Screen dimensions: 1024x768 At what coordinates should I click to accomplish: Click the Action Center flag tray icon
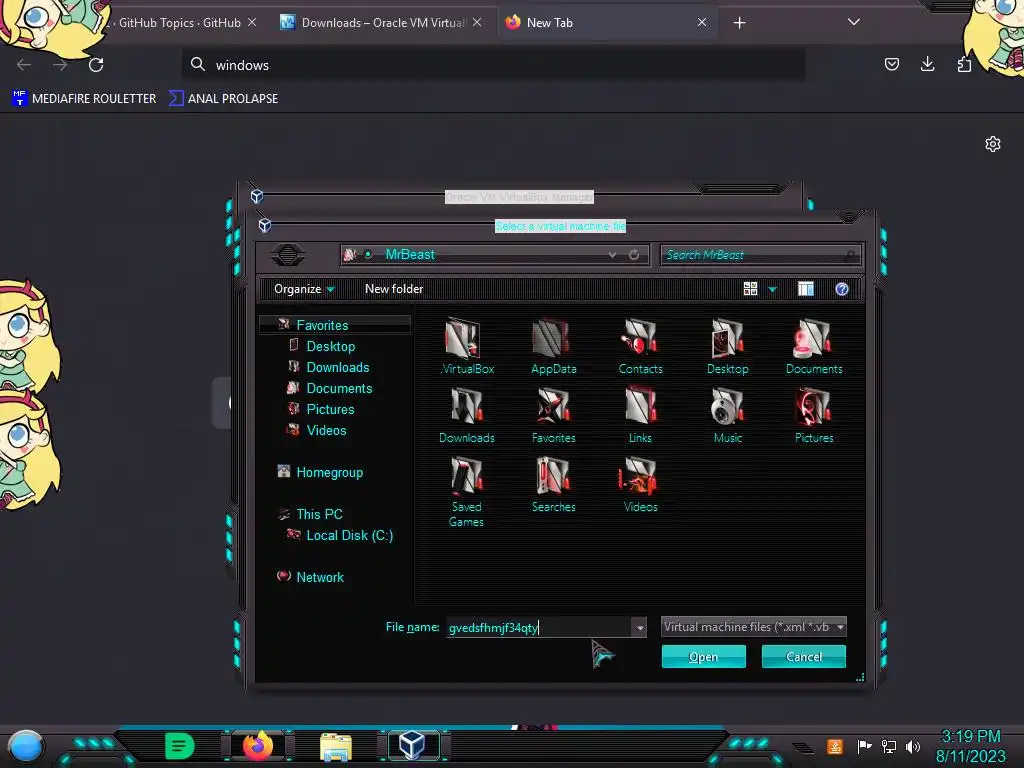coord(864,746)
